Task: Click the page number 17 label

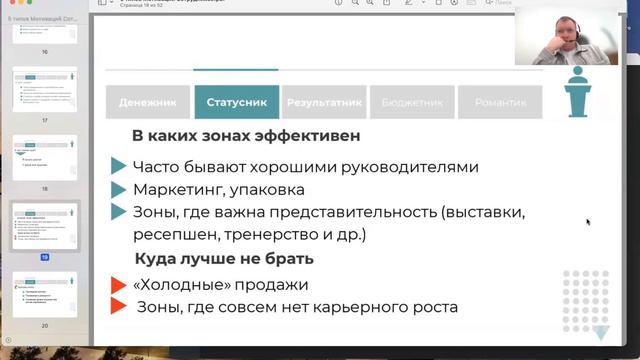Action: pyautogui.click(x=45, y=120)
